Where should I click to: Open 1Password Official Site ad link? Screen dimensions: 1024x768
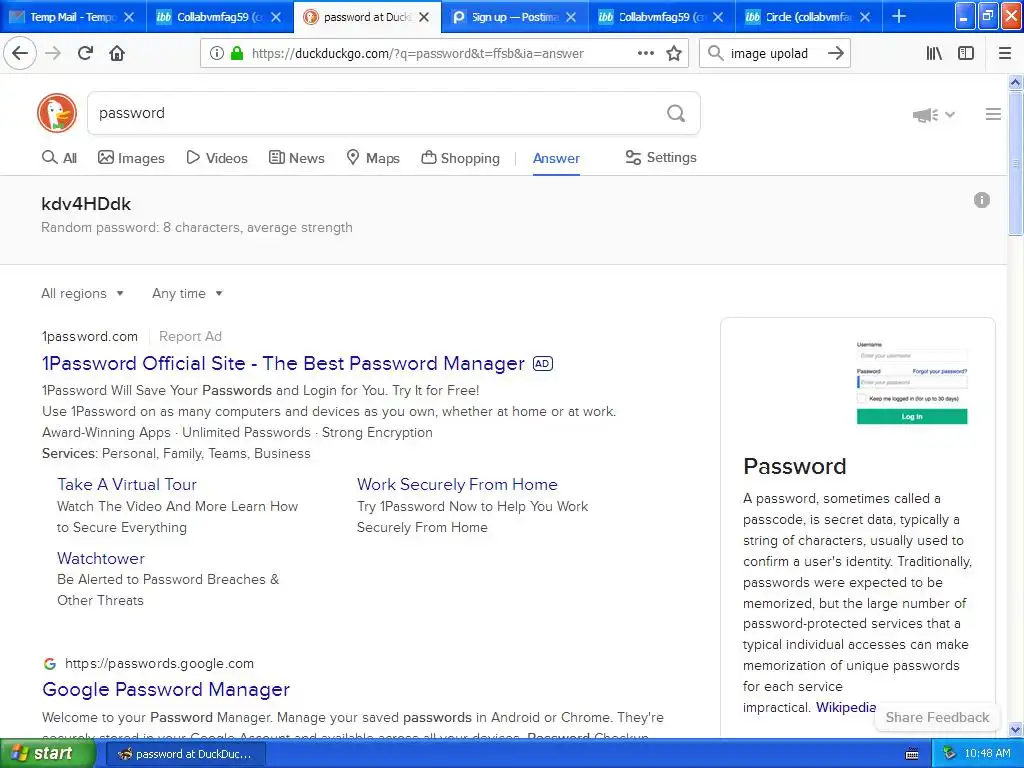pos(283,363)
